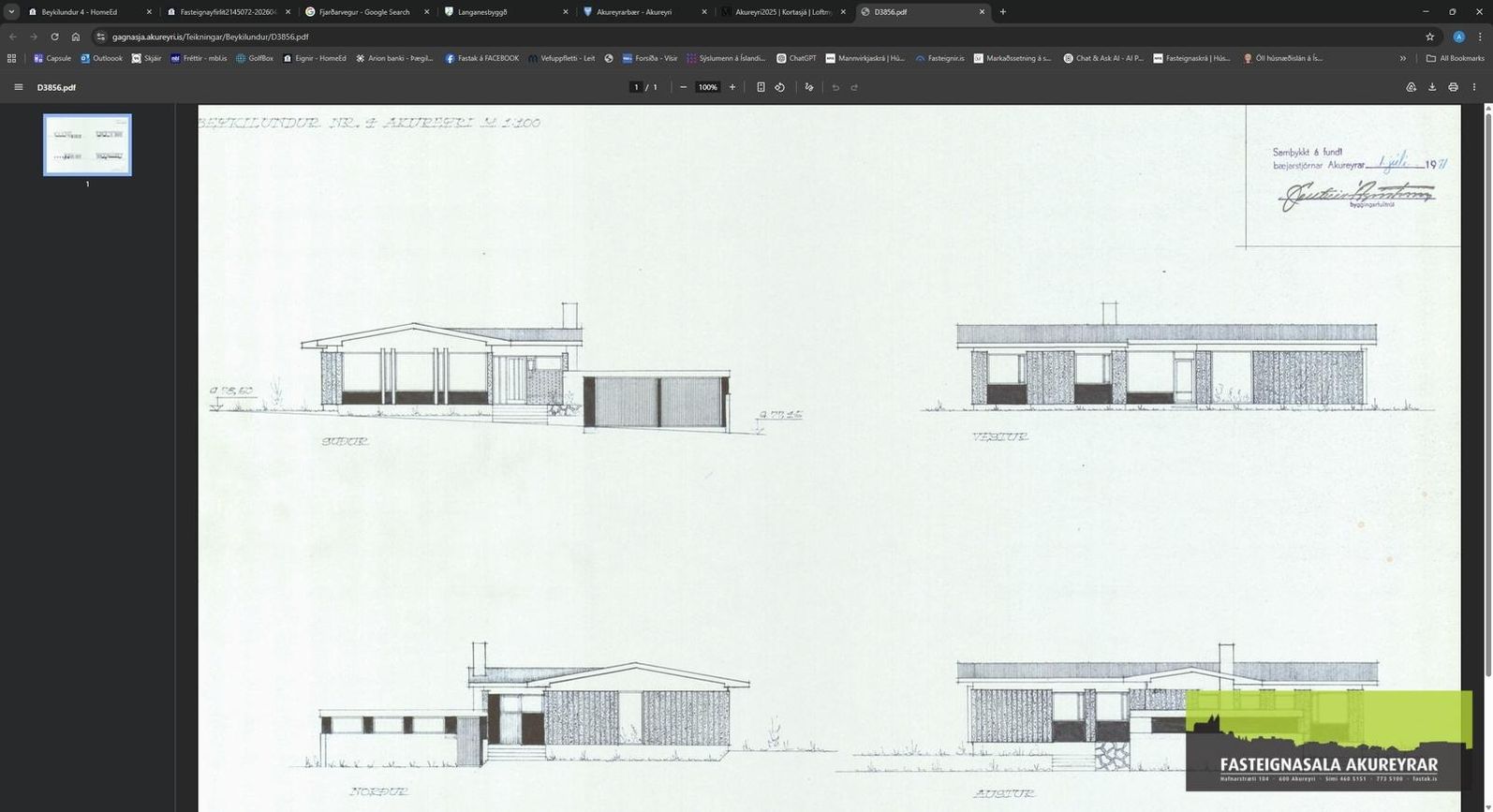
Task: Select page 1 thumbnail in sidebar
Action: pyautogui.click(x=87, y=145)
